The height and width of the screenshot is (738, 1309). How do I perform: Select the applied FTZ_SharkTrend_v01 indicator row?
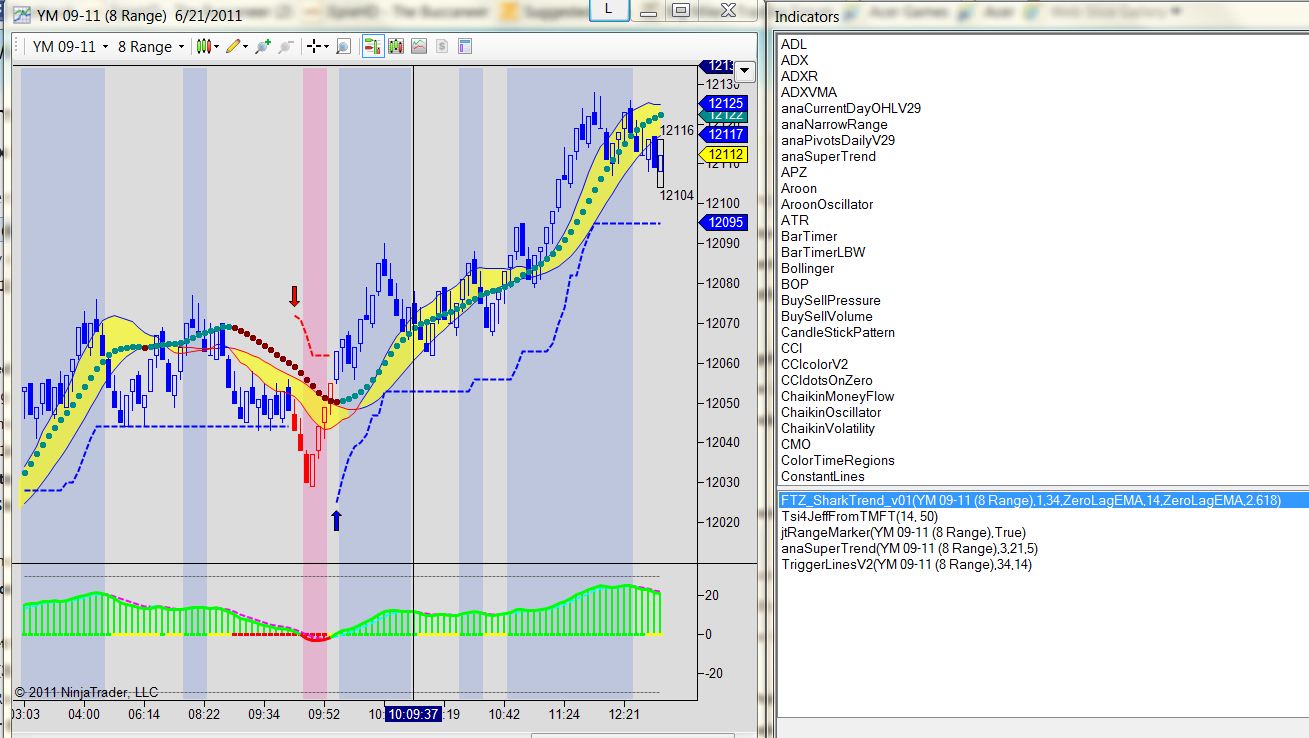tap(1042, 500)
